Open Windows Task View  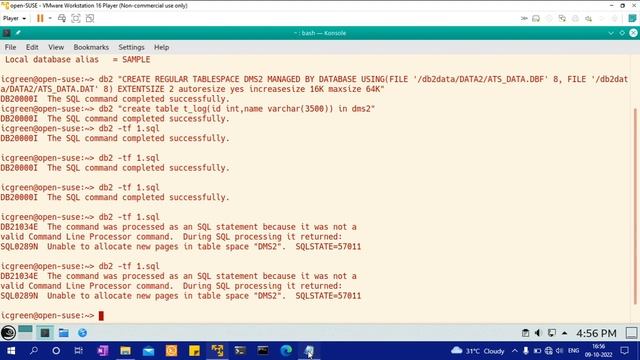pyautogui.click(x=79, y=351)
